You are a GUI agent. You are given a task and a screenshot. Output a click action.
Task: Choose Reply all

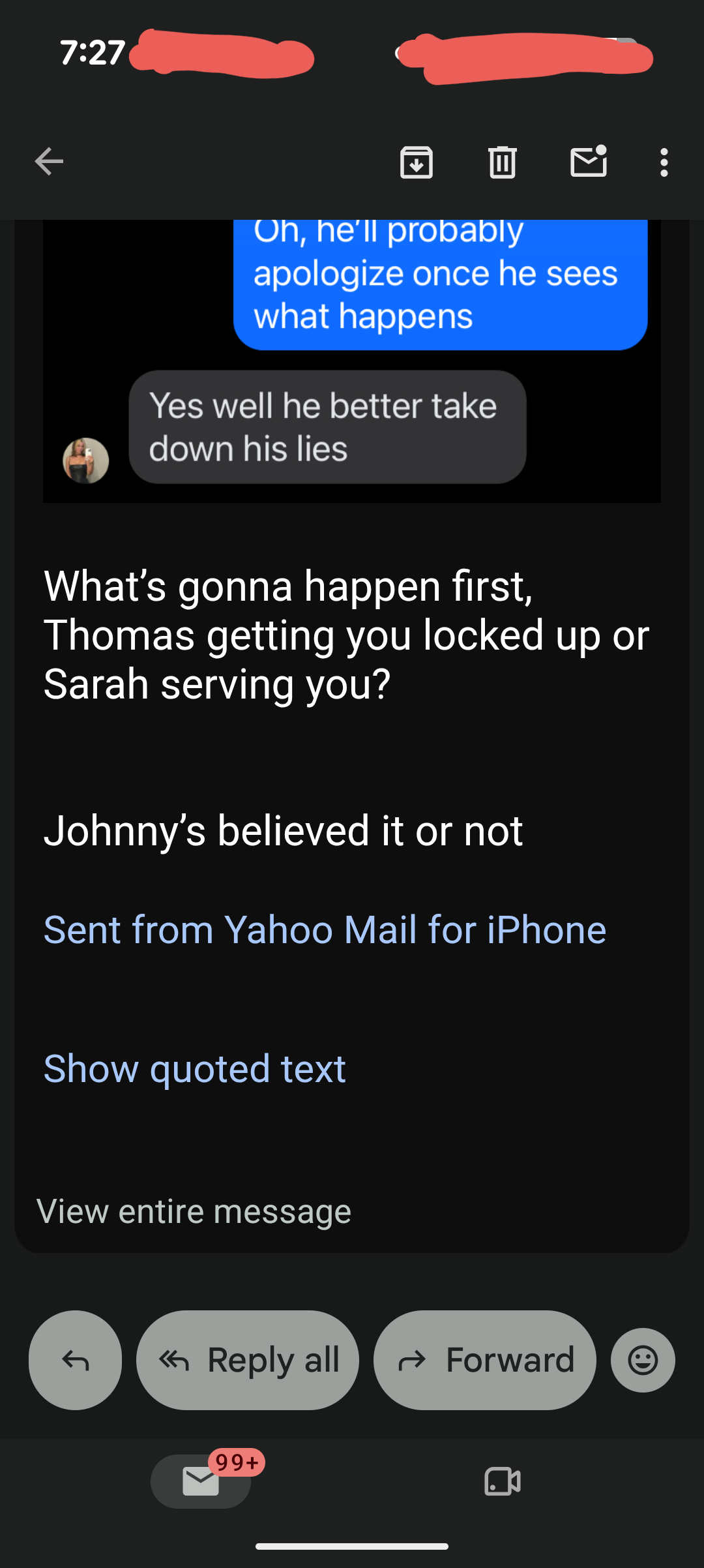(248, 1360)
